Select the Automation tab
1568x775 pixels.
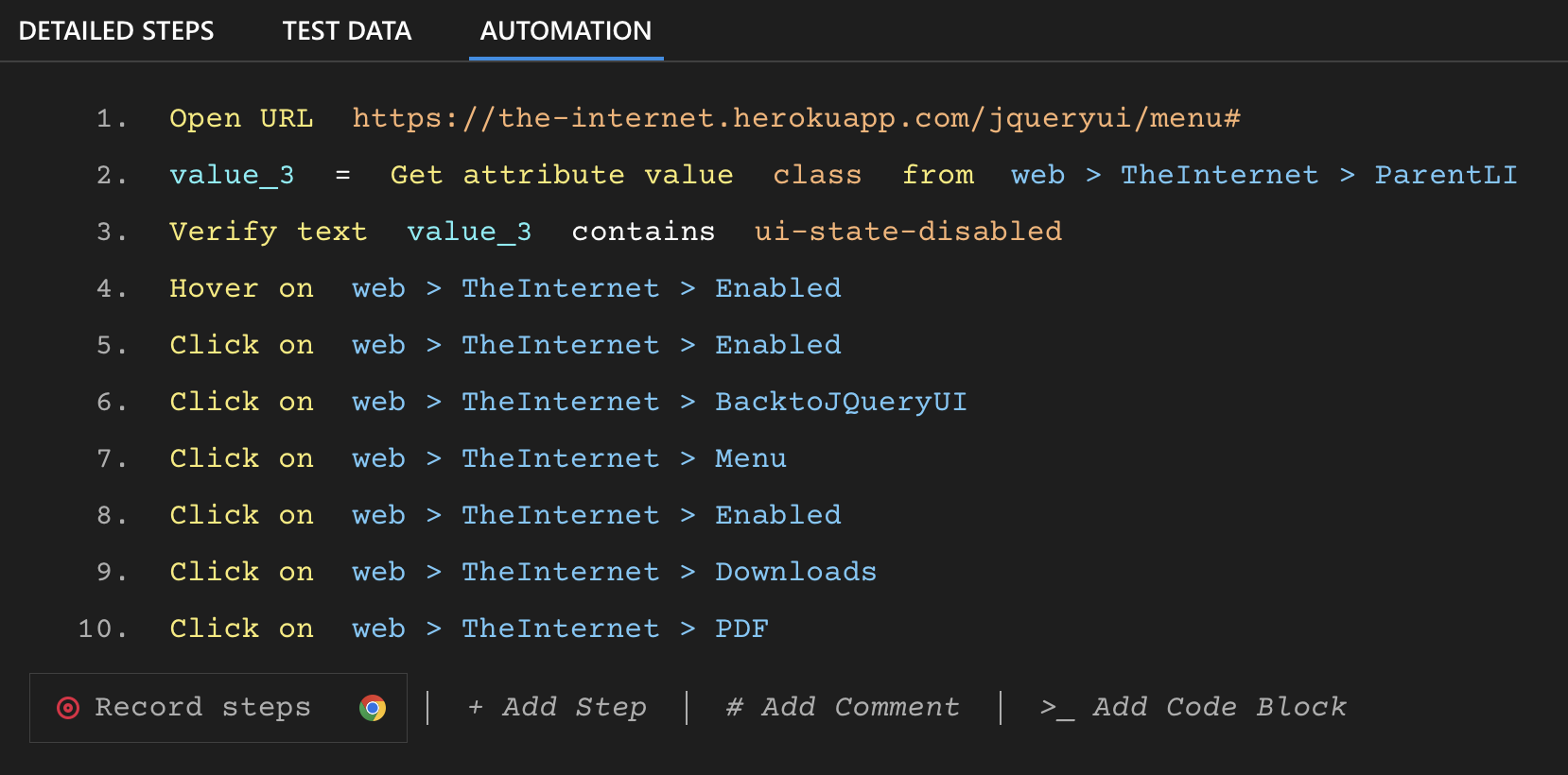pos(566,31)
